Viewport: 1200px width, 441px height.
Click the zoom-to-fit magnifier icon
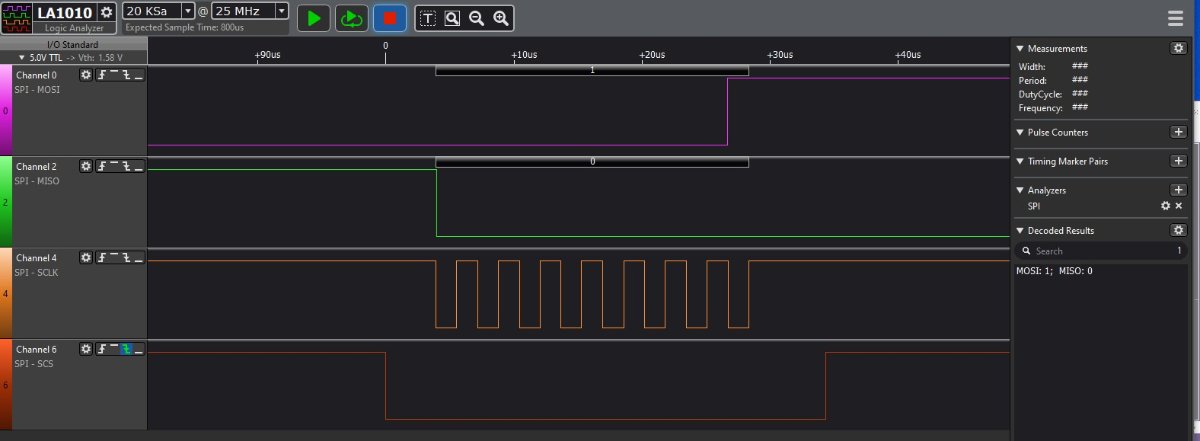452,18
